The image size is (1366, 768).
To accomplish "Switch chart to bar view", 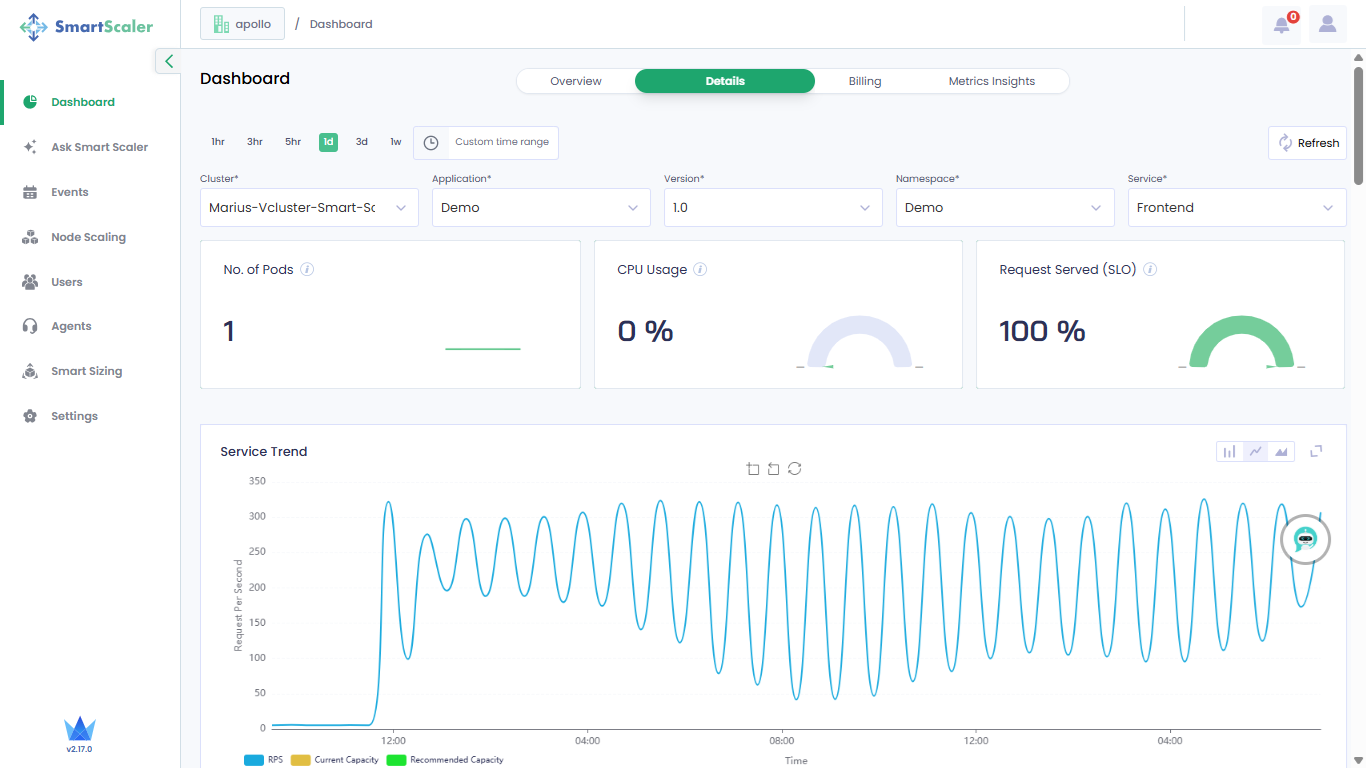I will point(1229,452).
